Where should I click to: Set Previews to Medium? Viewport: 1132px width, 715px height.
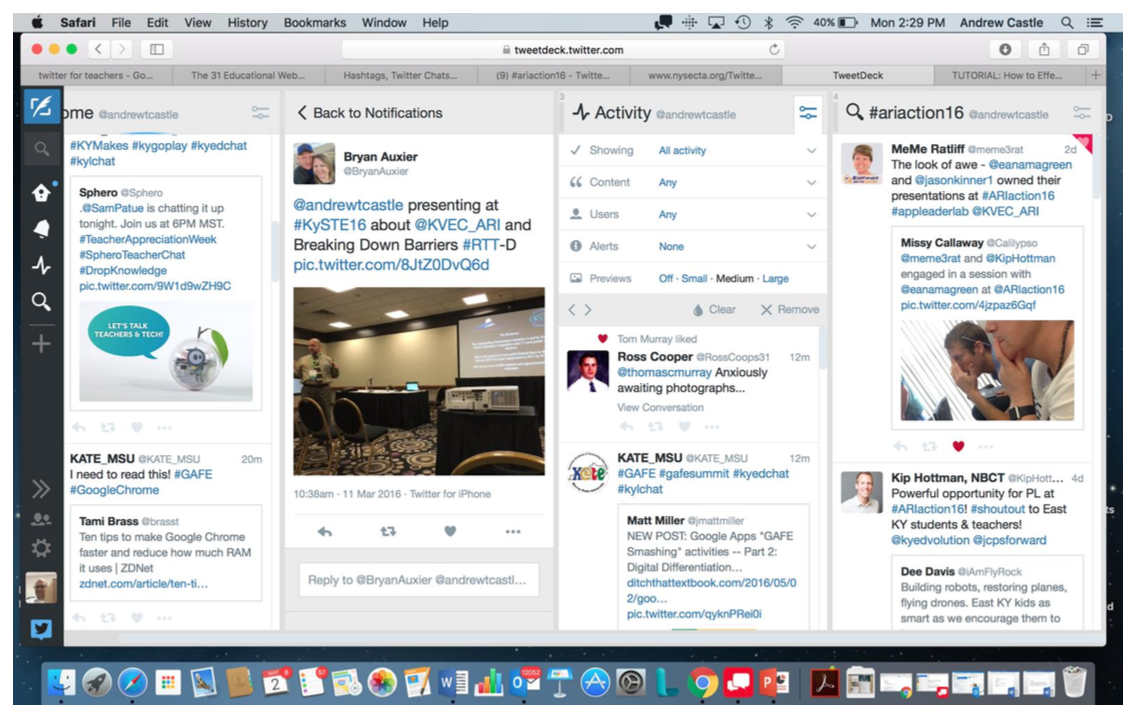[734, 279]
